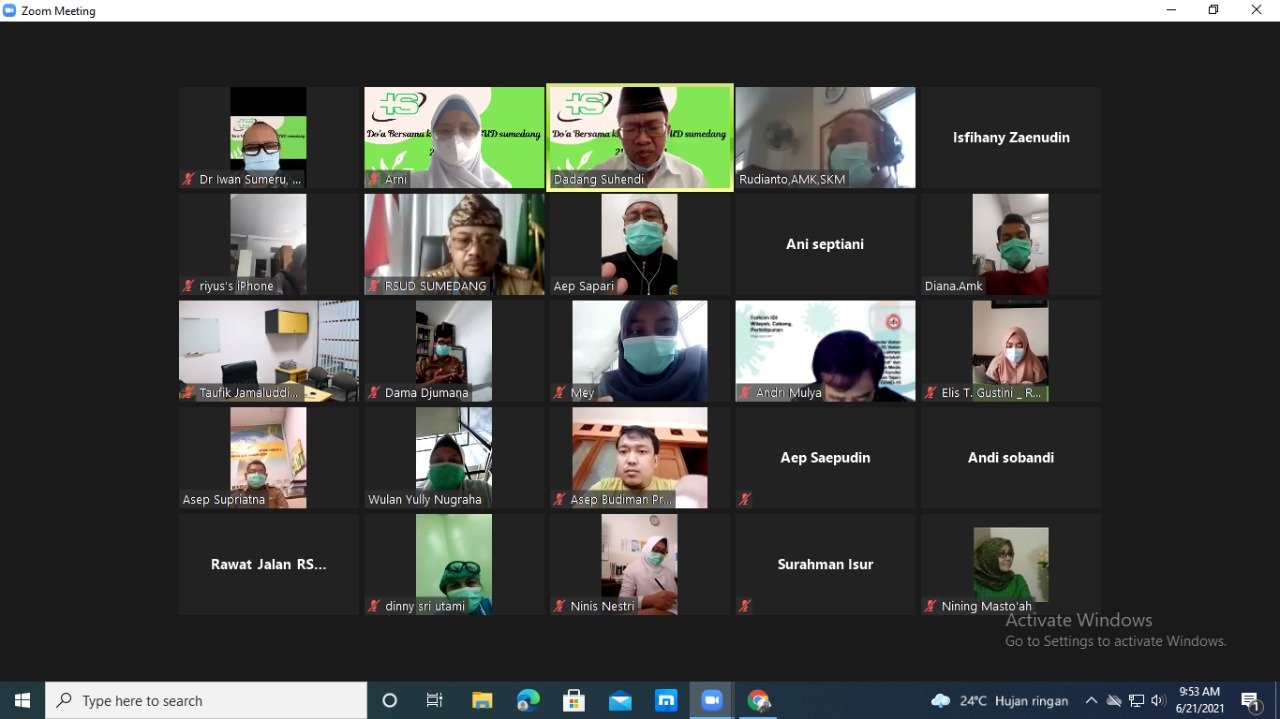This screenshot has height=719, width=1280.
Task: Launch Google Chrome from the taskbar
Action: pyautogui.click(x=758, y=701)
